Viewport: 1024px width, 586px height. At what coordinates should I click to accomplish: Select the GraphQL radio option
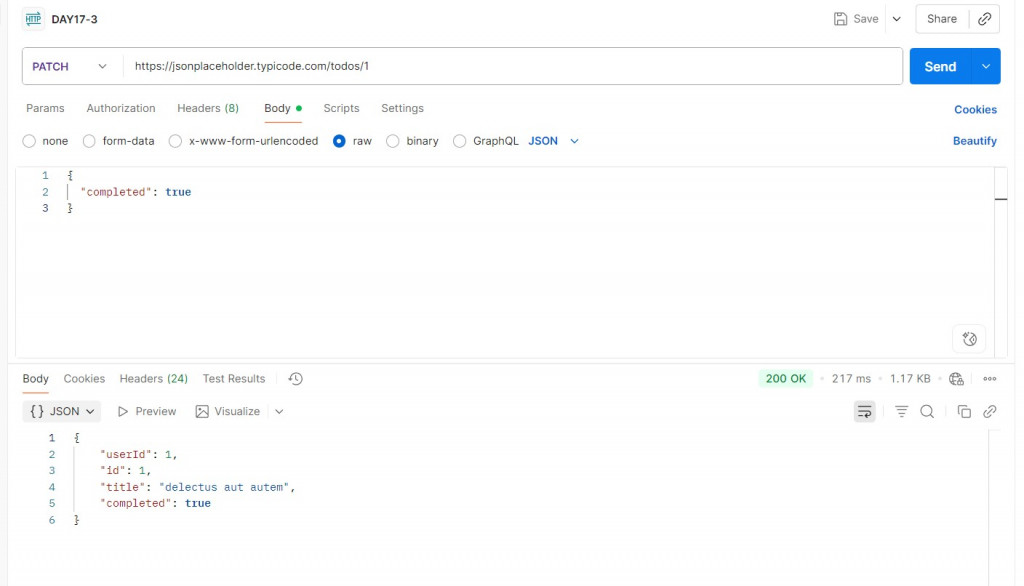[x=460, y=141]
